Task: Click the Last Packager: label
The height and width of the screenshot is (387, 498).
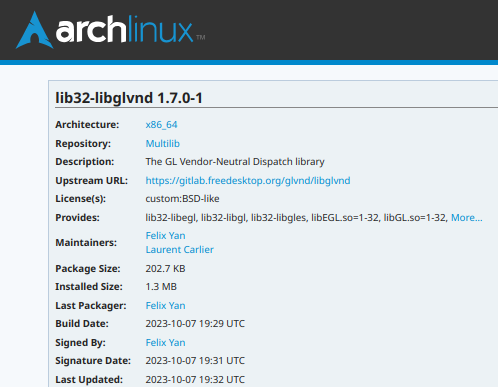Action: click(x=91, y=305)
